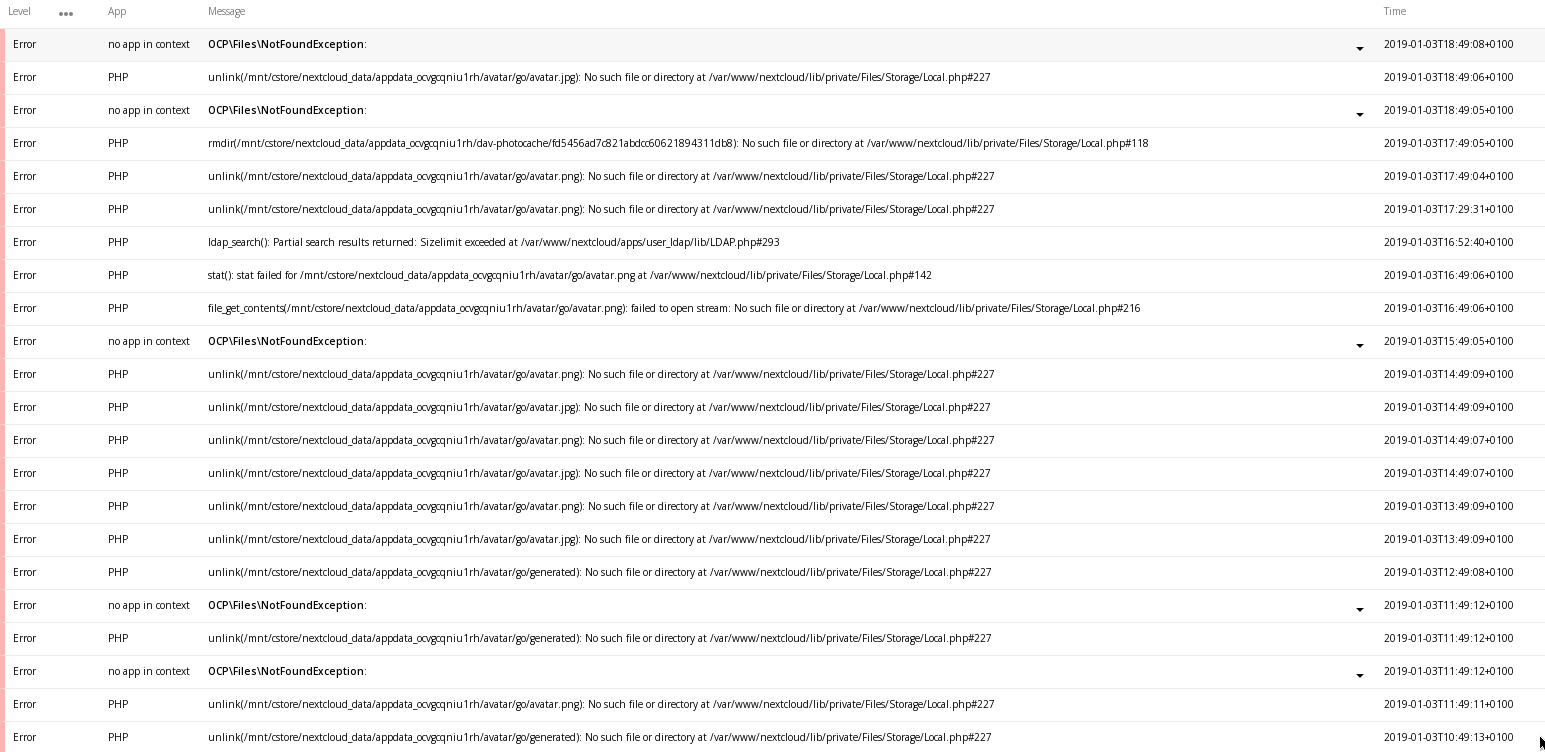
Task: Click the Level column header
Action: (19, 11)
